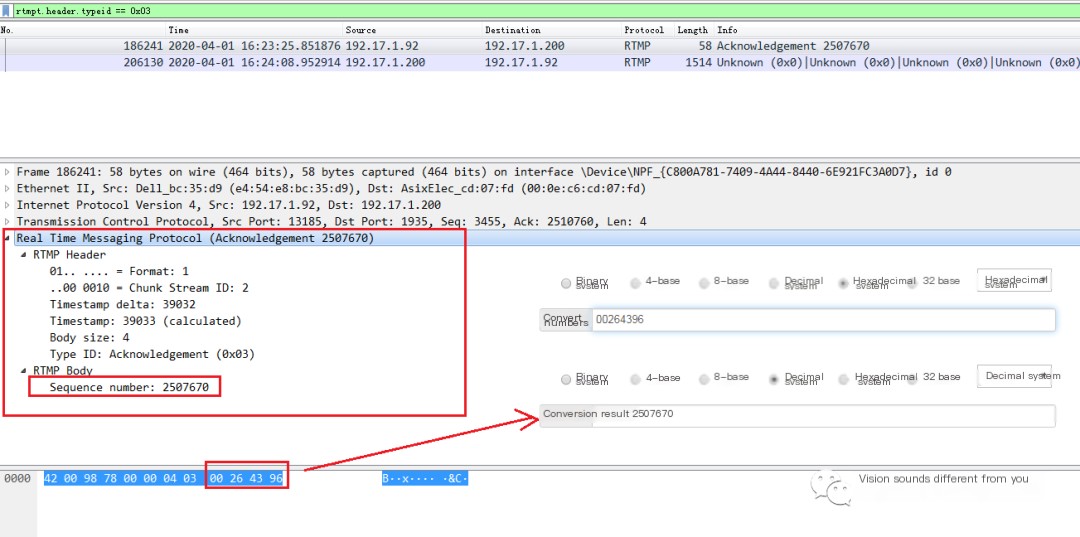This screenshot has height=537, width=1080.
Task: Choose Binary system in the target base row
Action: (x=566, y=379)
